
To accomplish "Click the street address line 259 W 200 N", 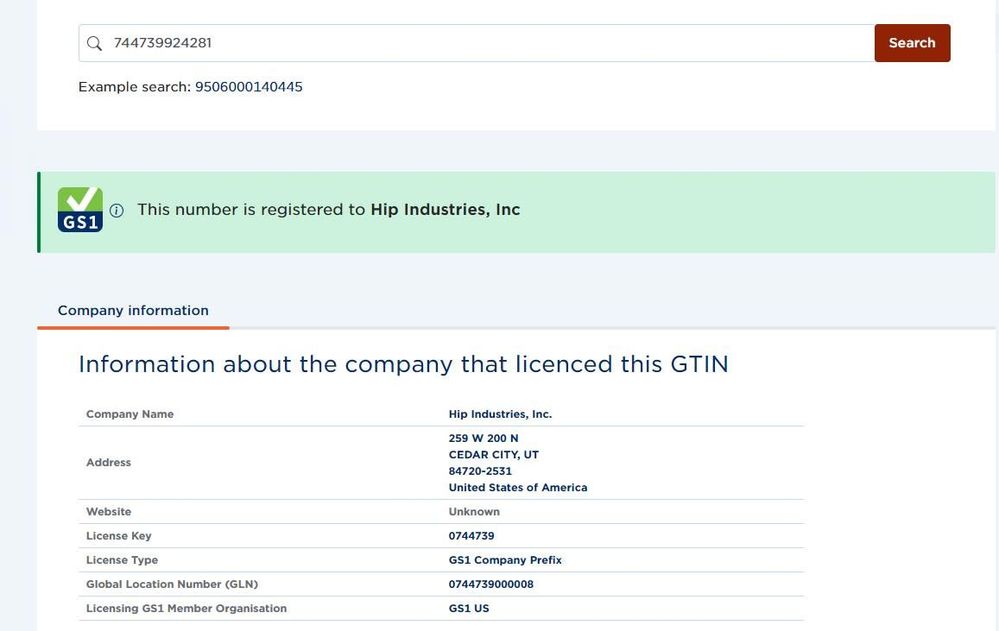I will tap(483, 439).
